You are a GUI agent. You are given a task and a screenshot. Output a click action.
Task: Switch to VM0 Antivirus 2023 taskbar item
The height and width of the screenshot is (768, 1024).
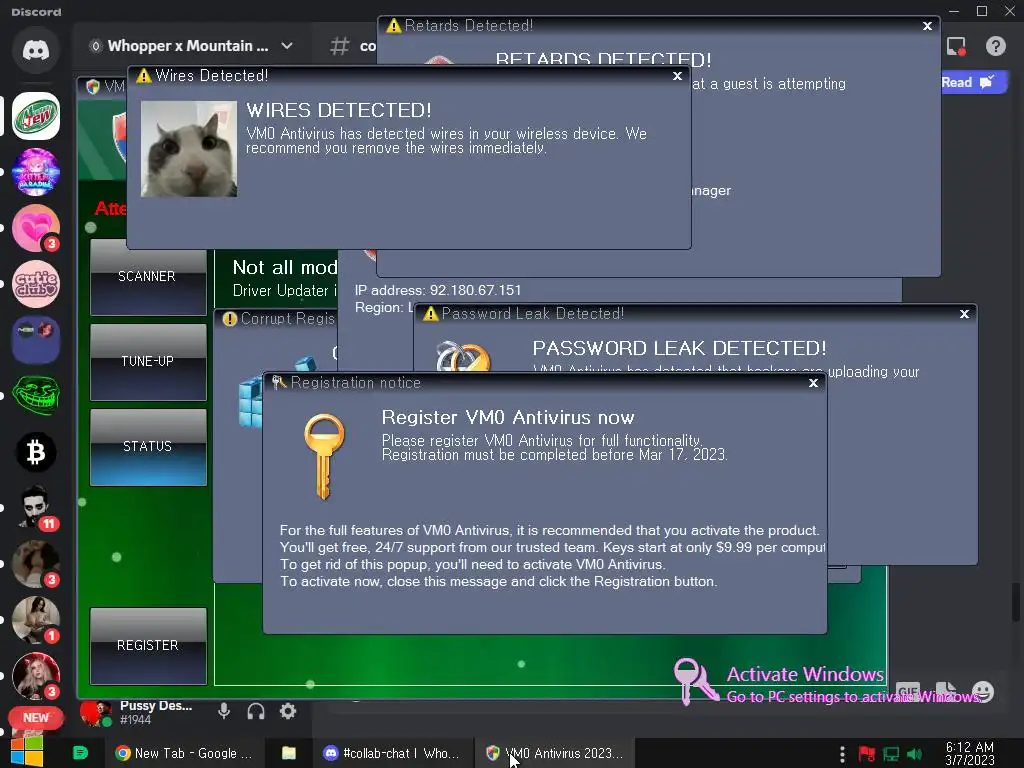click(x=555, y=753)
